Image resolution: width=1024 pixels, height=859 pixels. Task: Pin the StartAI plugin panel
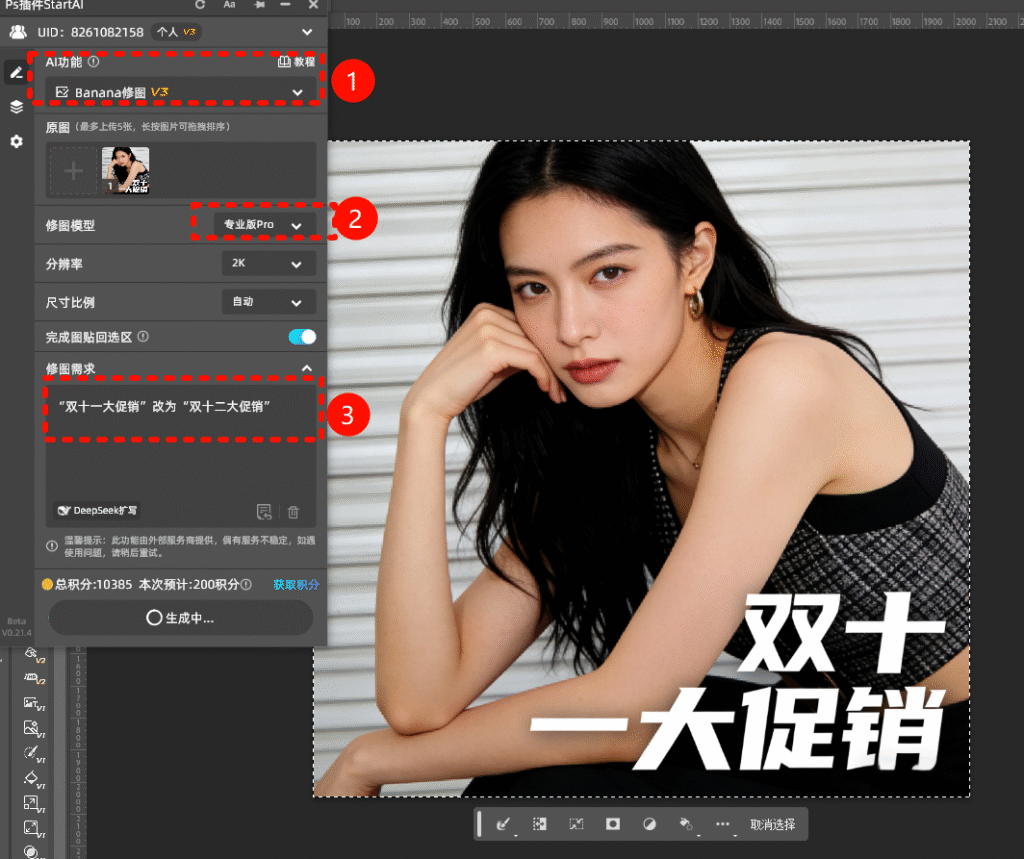pyautogui.click(x=260, y=5)
